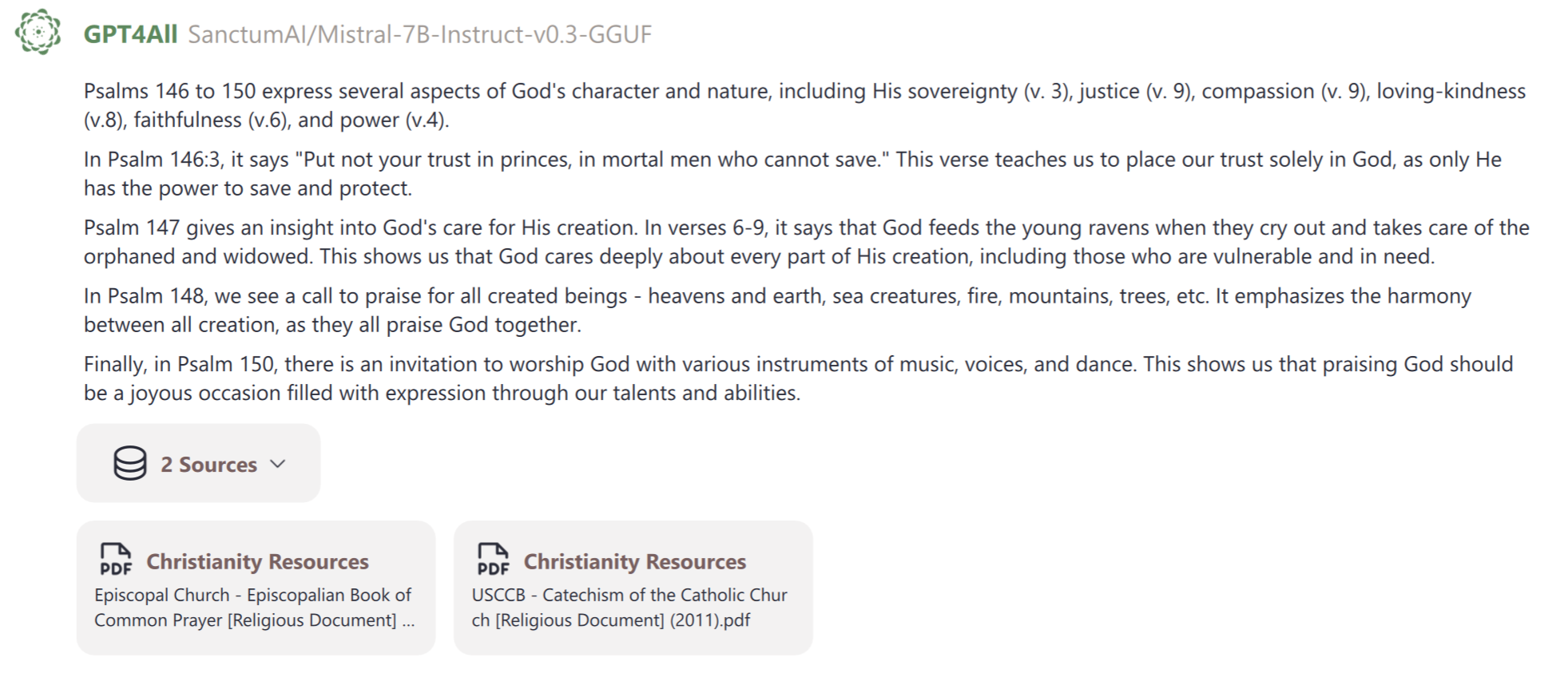Screen dimensions: 1568x681
Task: Toggle the 2 Sources button
Action: tap(198, 463)
